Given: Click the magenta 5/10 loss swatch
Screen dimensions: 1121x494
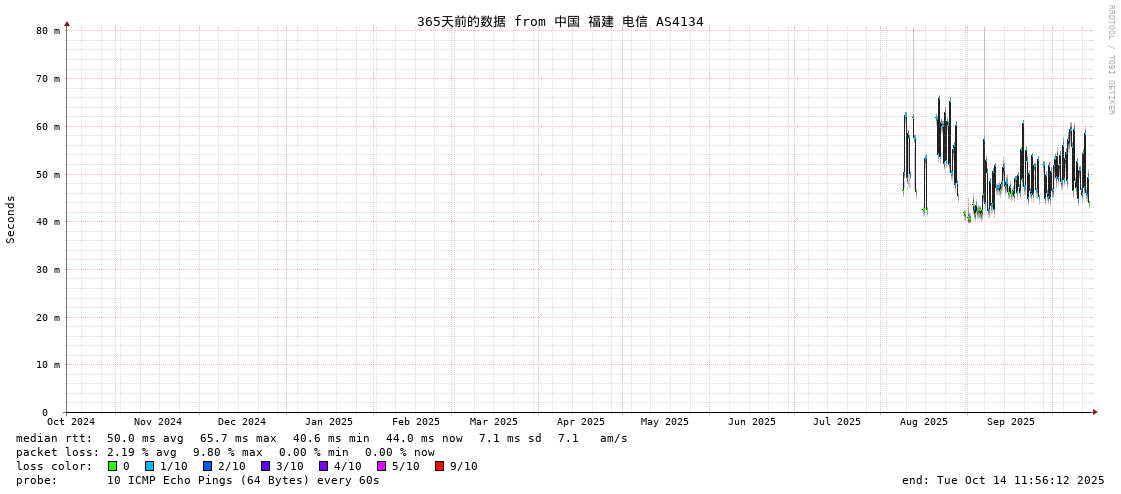Looking at the screenshot, I should 382,466.
